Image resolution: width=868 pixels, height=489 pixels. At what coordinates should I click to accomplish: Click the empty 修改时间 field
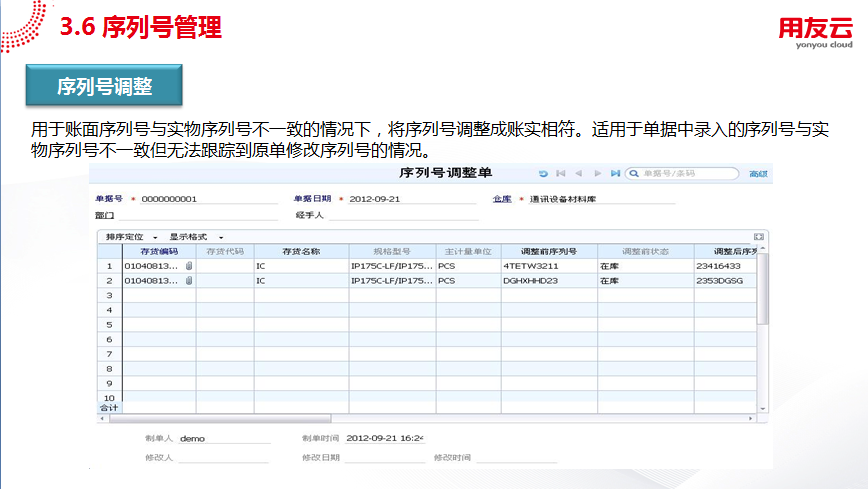[516, 457]
